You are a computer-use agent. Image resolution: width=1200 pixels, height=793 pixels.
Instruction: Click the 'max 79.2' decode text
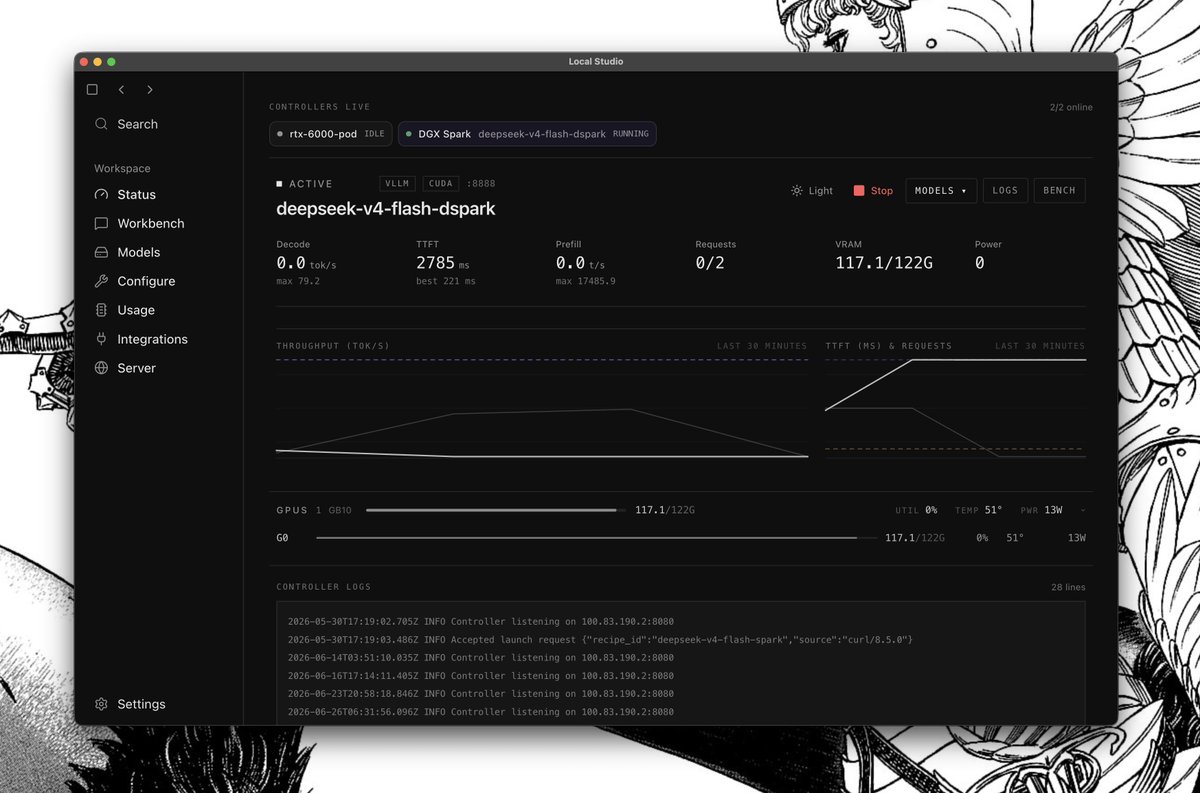(297, 282)
